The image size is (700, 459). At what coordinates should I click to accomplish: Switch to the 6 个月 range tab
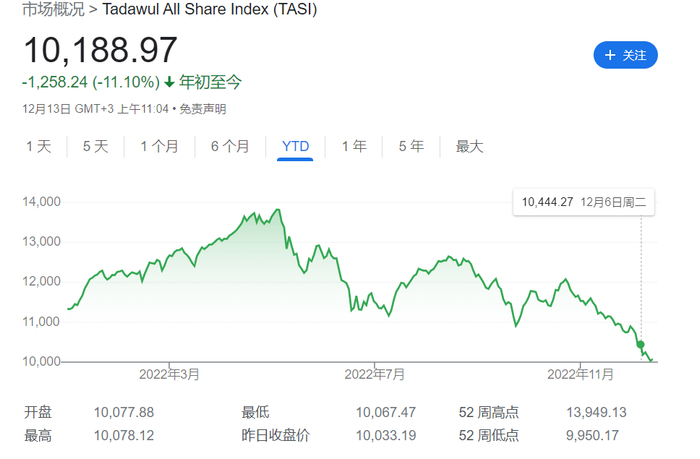point(230,146)
